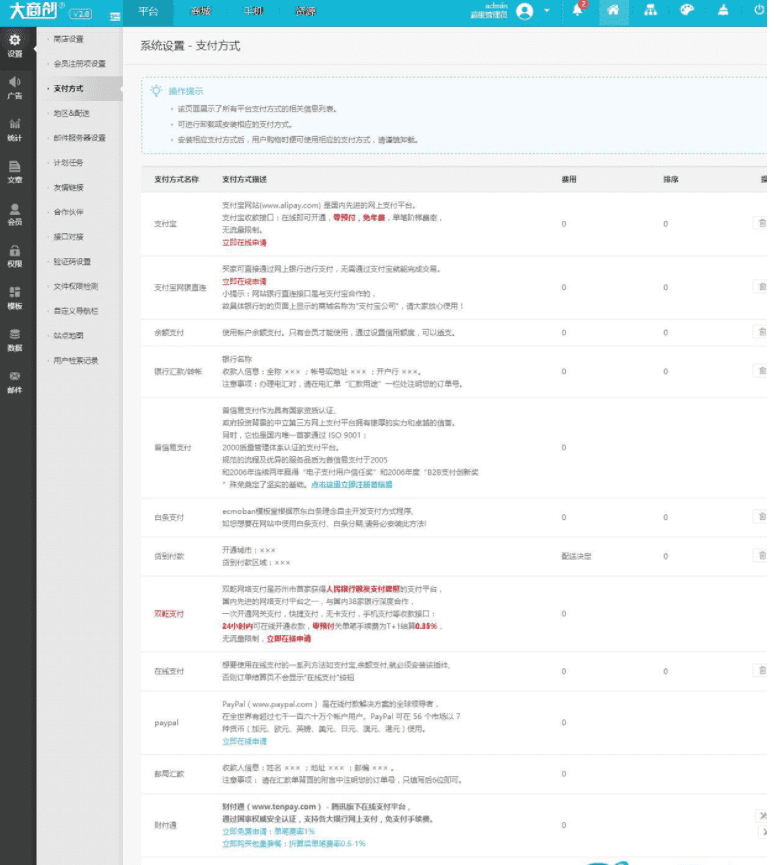Click the 大商创 logo
This screenshot has height=865, width=774.
tap(34, 10)
